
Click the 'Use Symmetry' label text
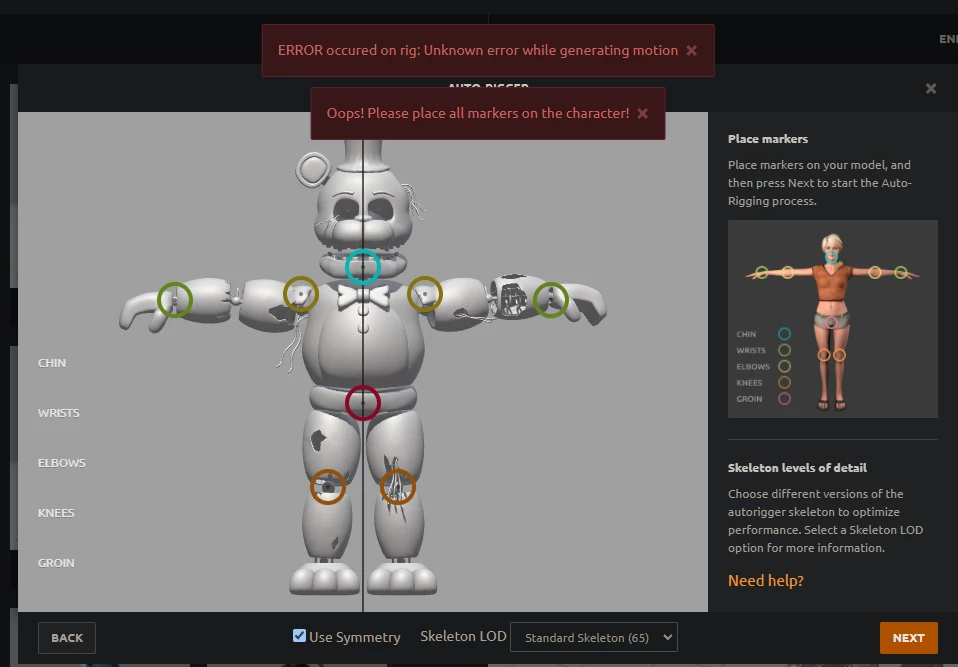[x=355, y=637]
